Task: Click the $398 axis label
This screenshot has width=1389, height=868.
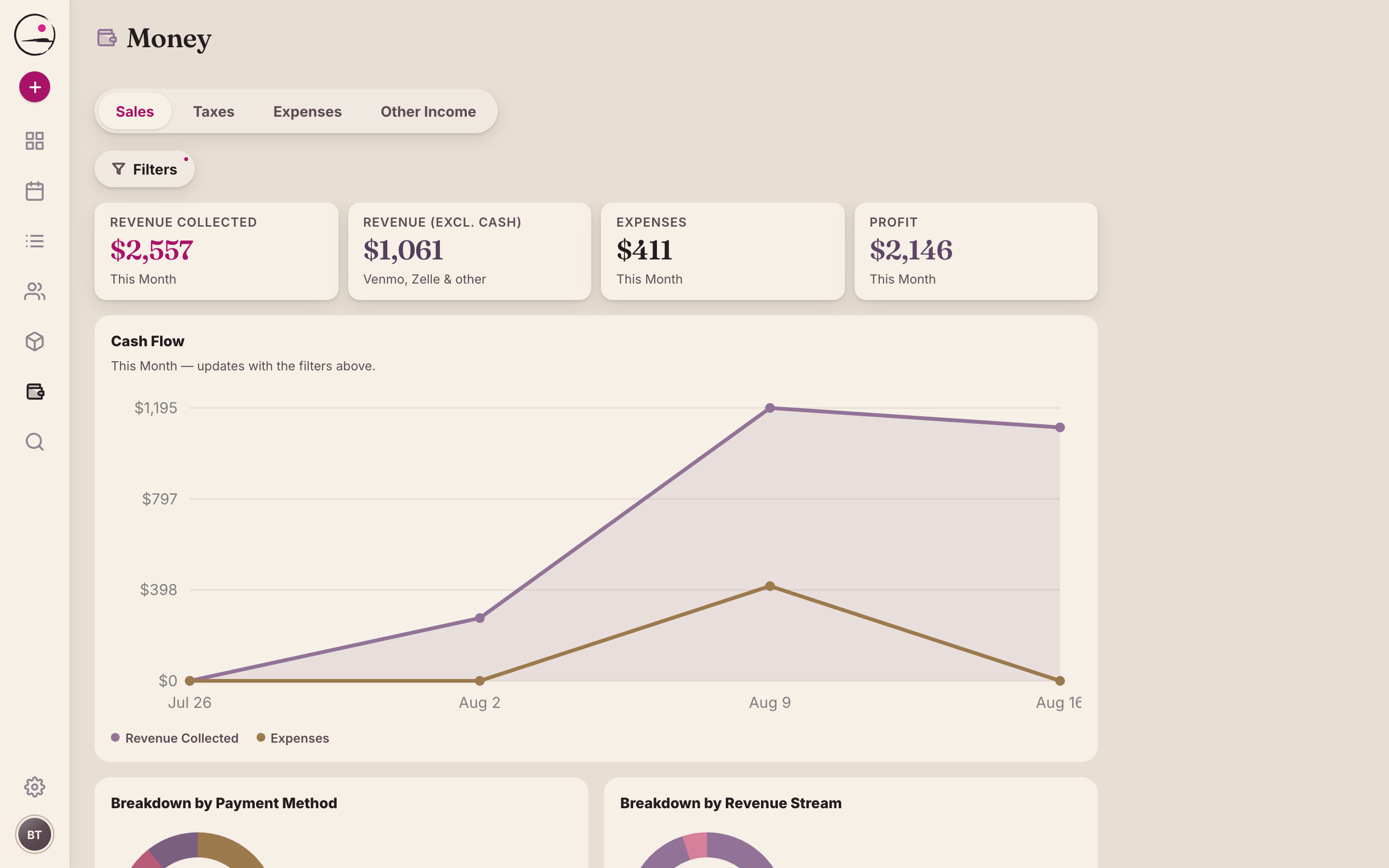Action: coord(158,590)
